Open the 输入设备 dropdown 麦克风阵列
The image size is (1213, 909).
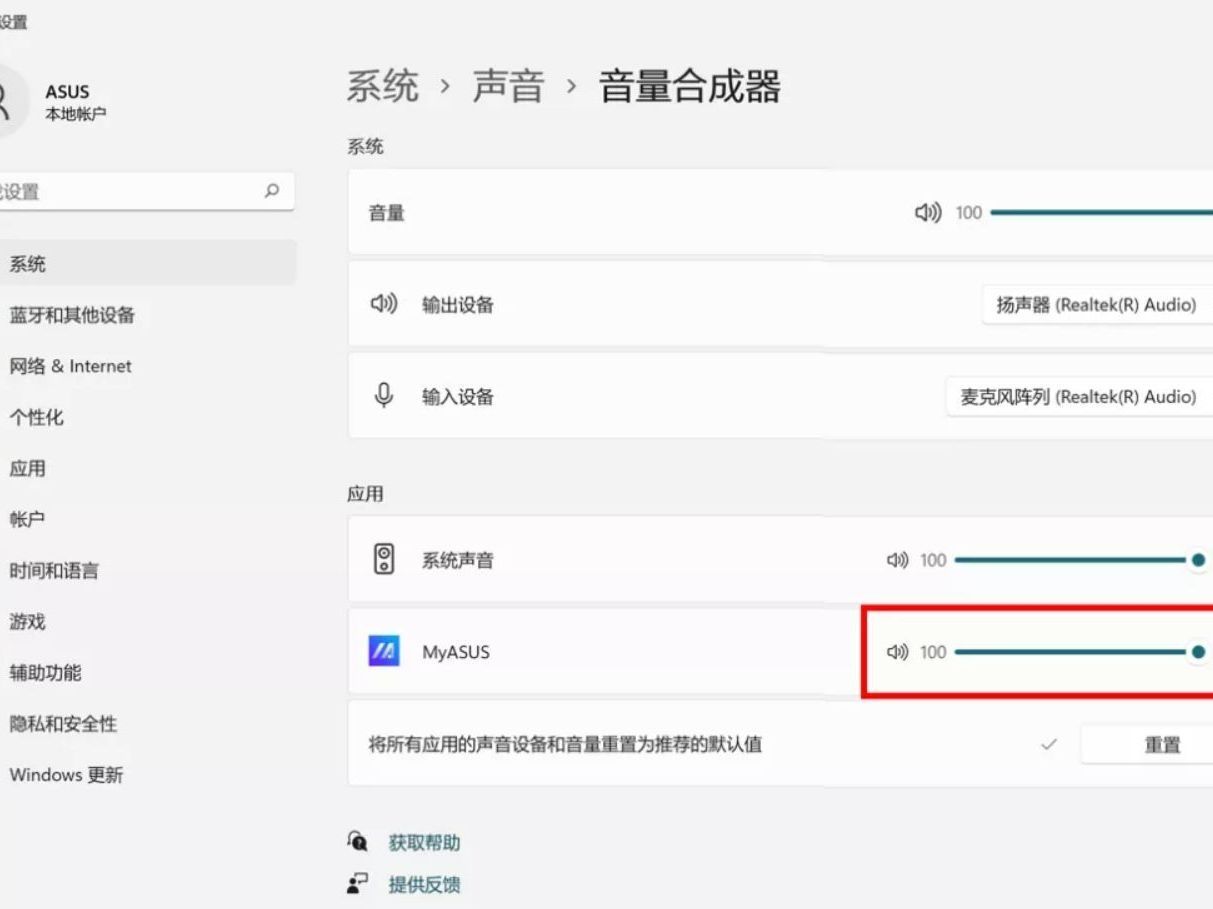click(x=1079, y=397)
